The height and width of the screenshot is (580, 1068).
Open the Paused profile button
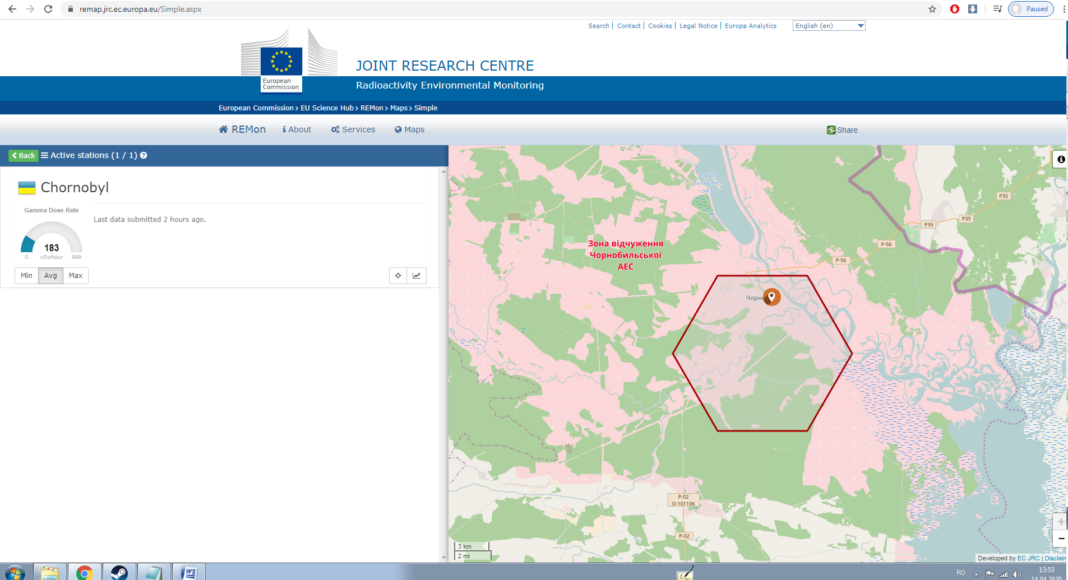click(x=1031, y=9)
